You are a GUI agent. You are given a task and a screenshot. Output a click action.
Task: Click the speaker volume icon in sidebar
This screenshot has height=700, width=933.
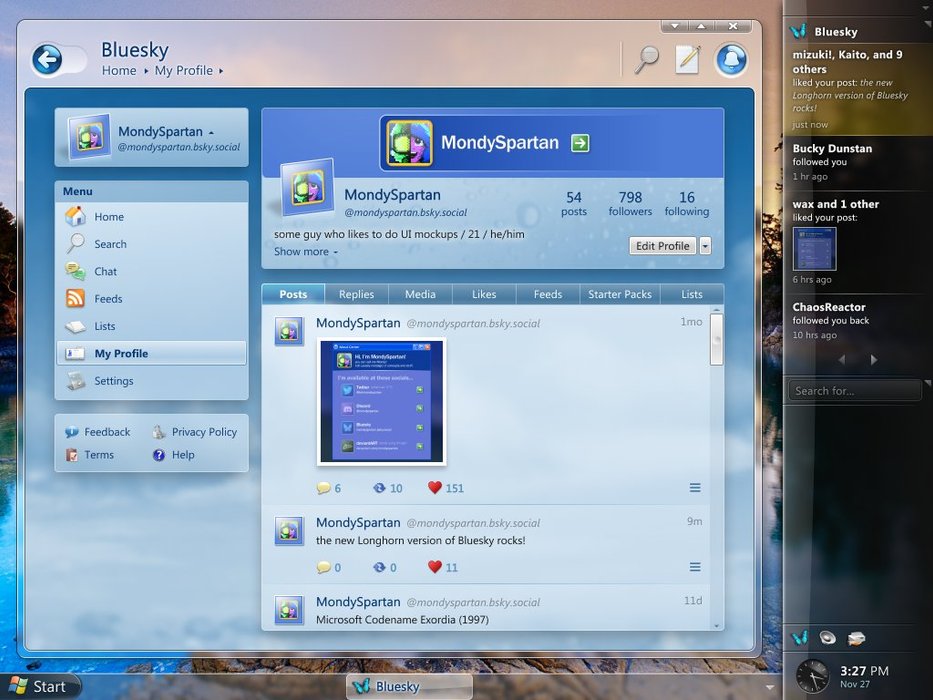828,638
